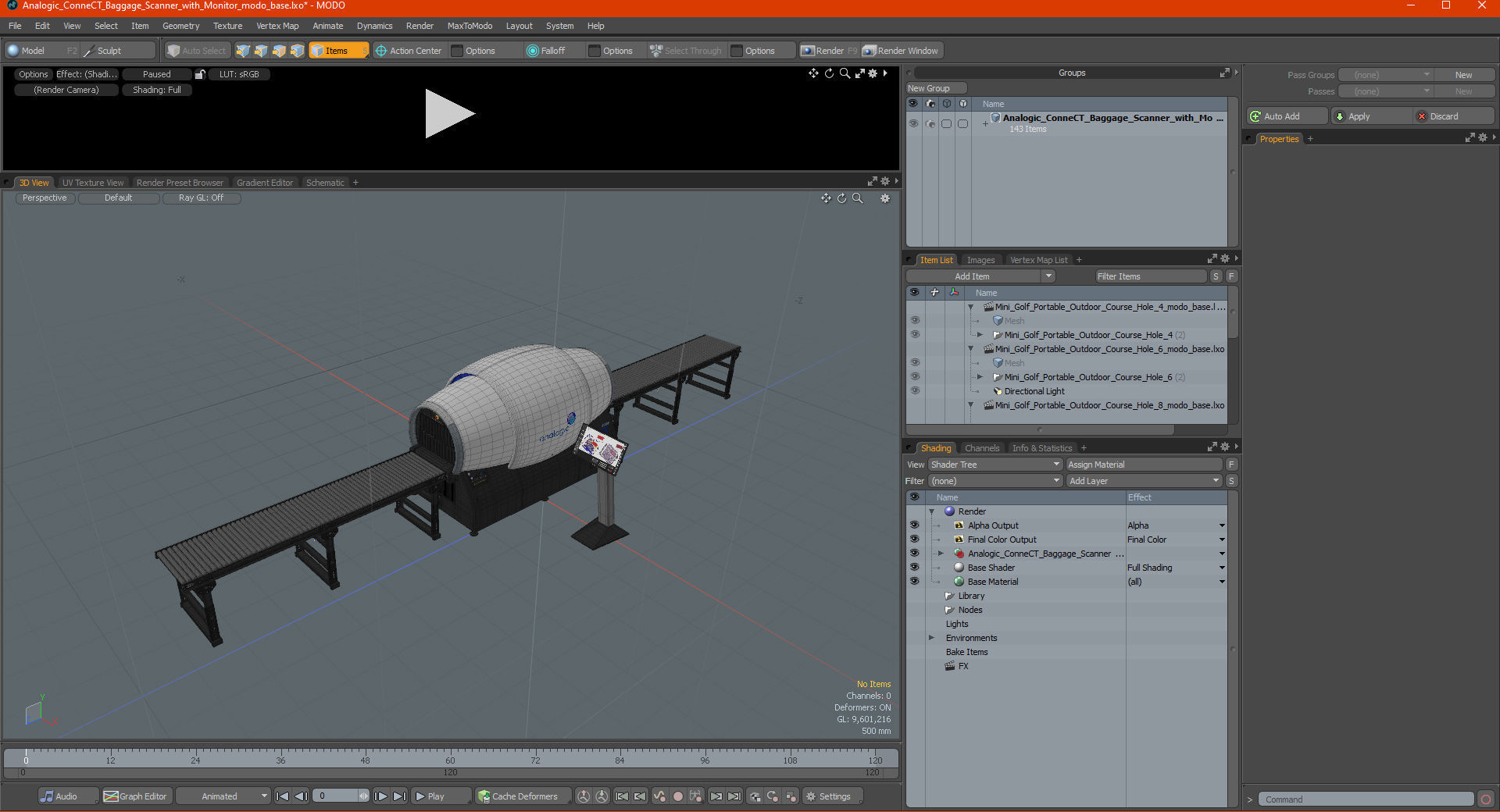Toggle visibility of Mini_Golf_Portable_Outdoor_Course_Hole_4 folder
This screenshot has height=812, width=1500.
click(915, 335)
